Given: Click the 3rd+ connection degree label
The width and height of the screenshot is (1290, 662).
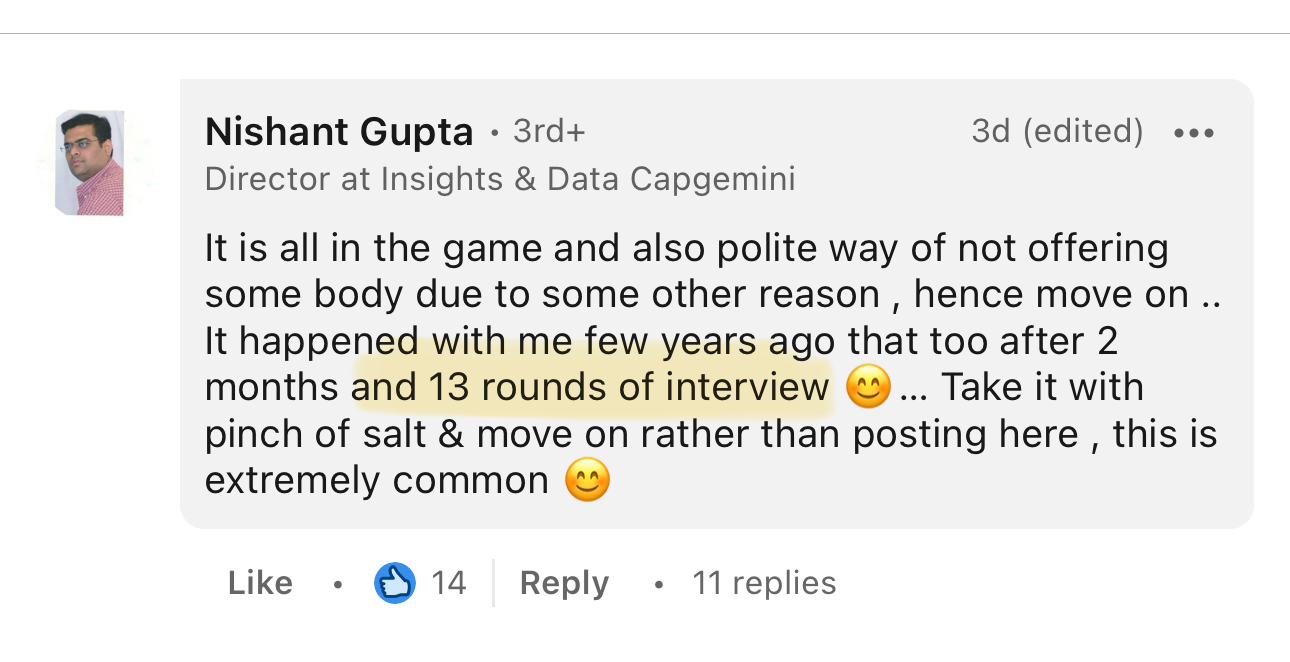Looking at the screenshot, I should [549, 132].
